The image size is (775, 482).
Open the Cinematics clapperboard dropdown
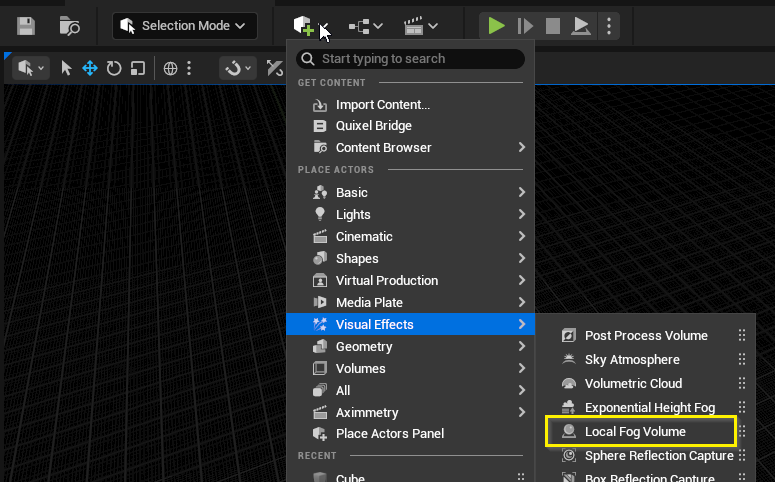coord(420,26)
